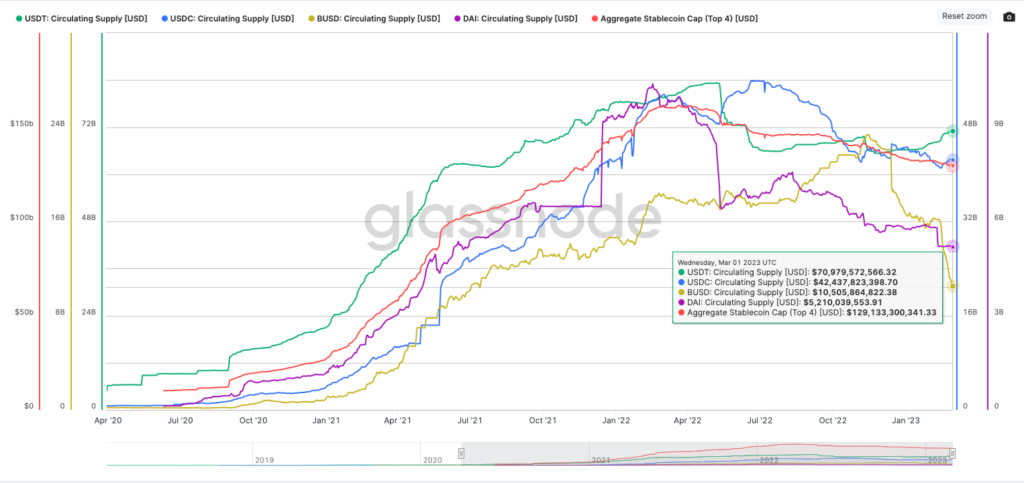Screen dimensions: 1024x483
Task: Click the right handle of range navigator
Action: point(952,453)
